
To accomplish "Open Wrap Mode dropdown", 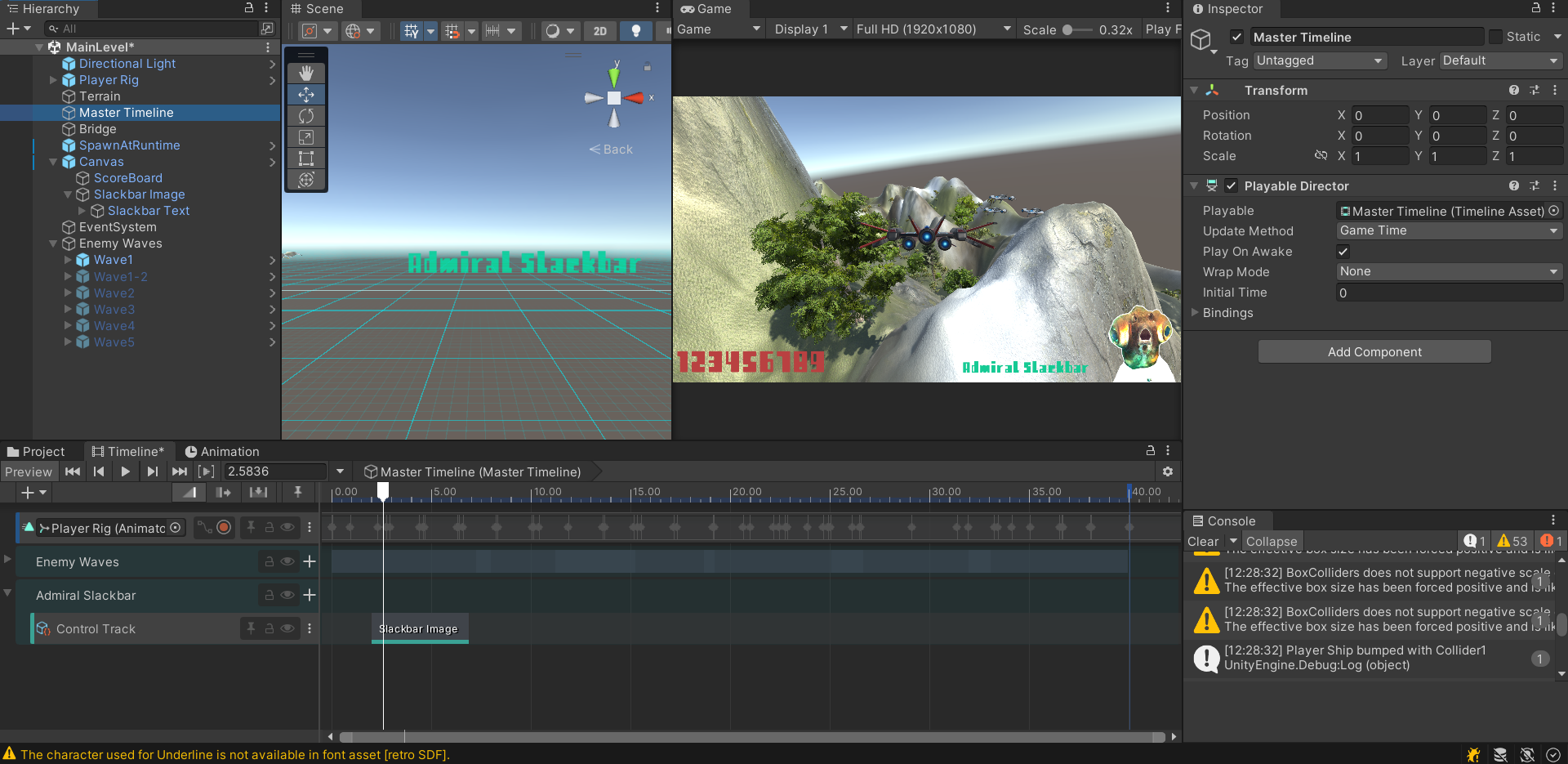I will click(1450, 271).
